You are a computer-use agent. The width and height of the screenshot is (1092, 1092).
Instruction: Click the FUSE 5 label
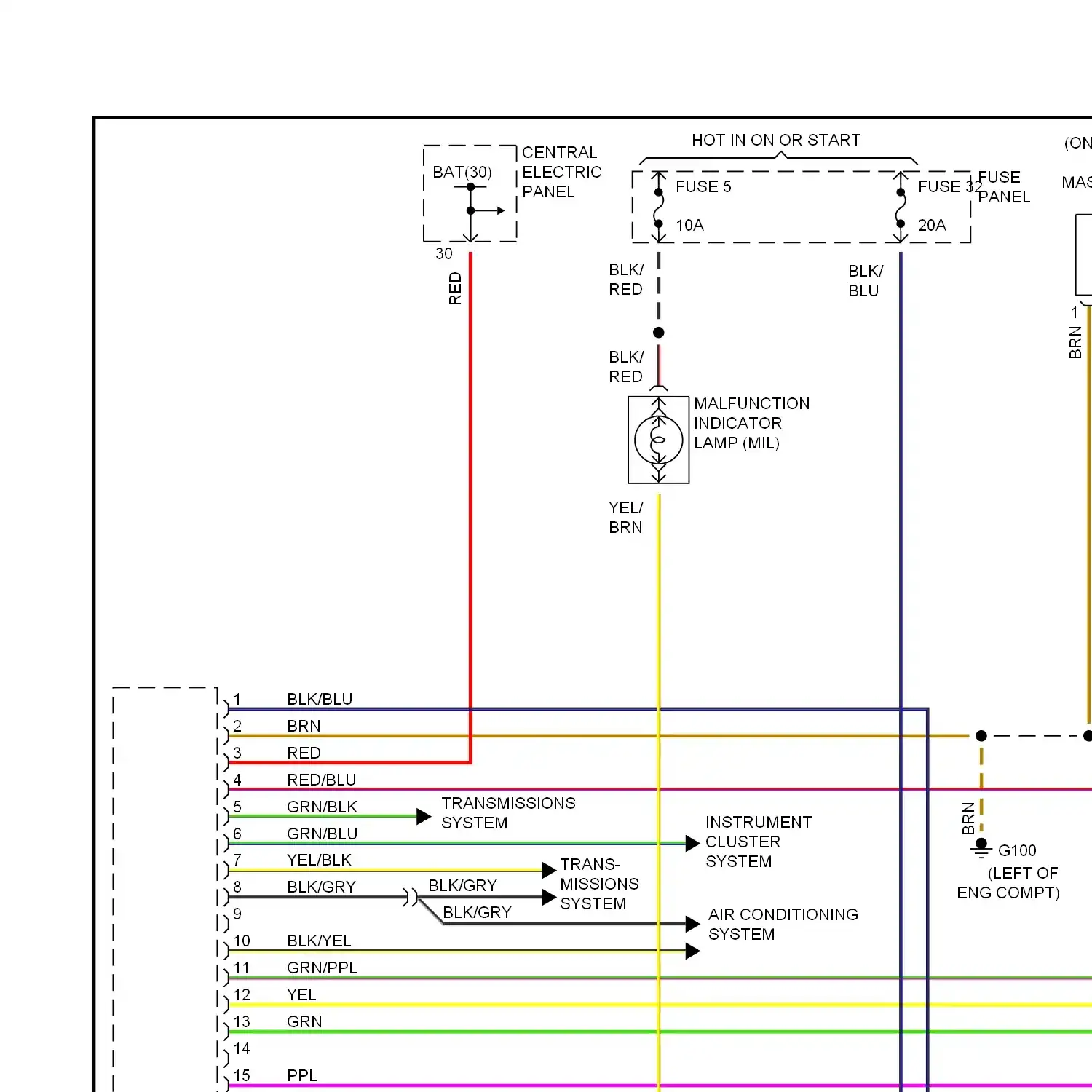[703, 186]
